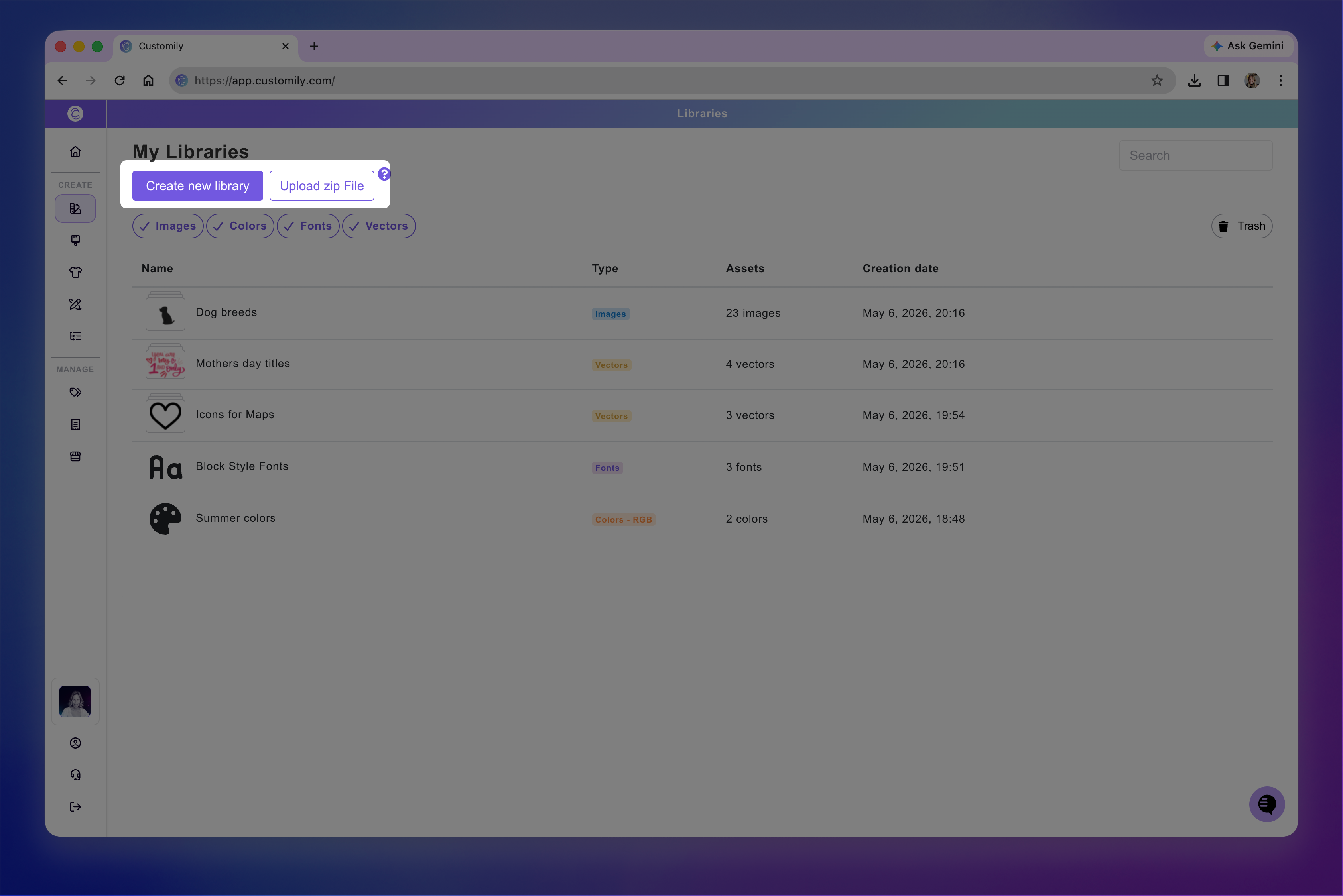
Task: Toggle the Fonts filter chip
Action: 308,226
